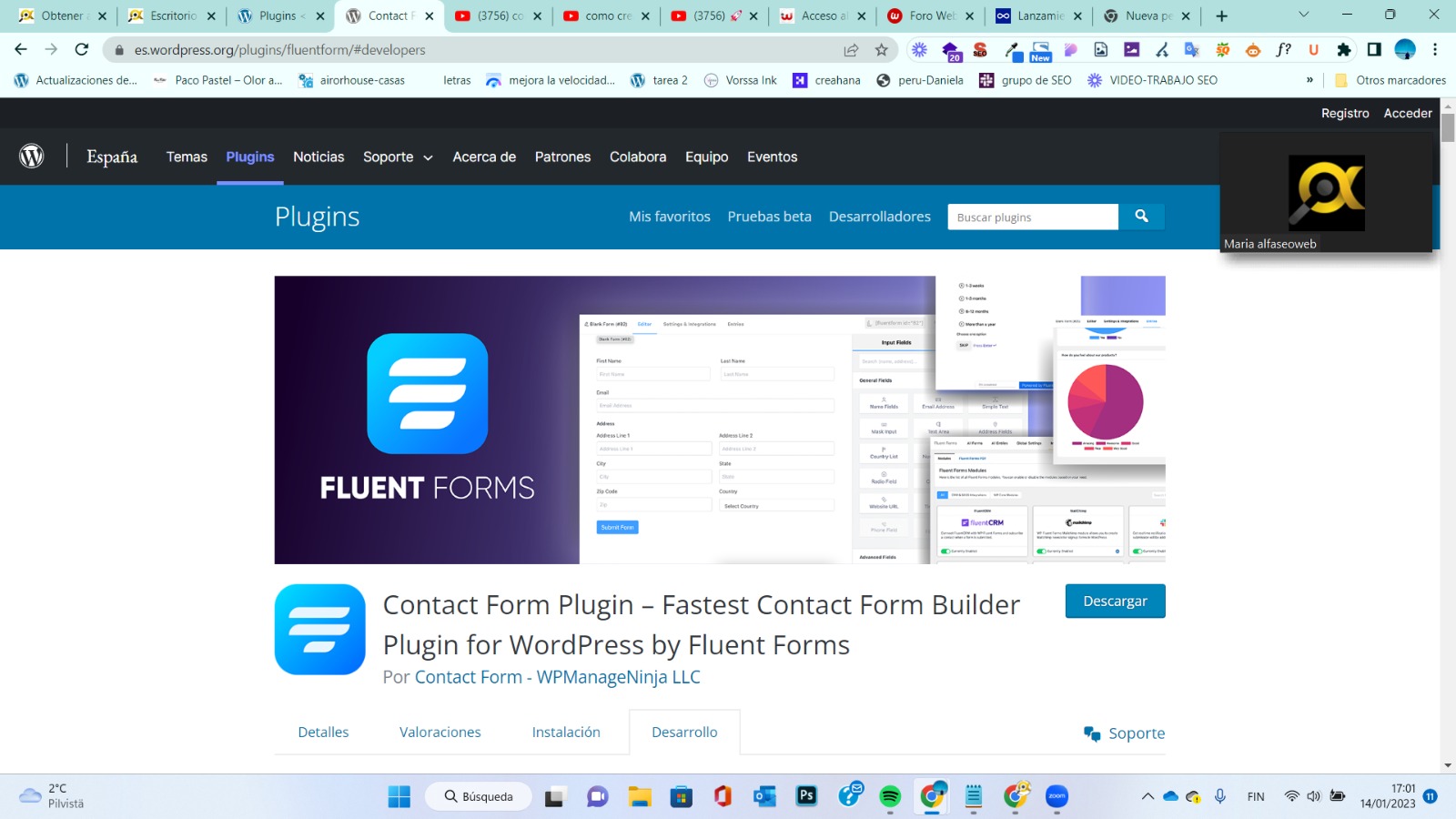The image size is (1456, 819).
Task: Click the Contact Form - WPManageNinja LLC author link
Action: click(x=558, y=677)
